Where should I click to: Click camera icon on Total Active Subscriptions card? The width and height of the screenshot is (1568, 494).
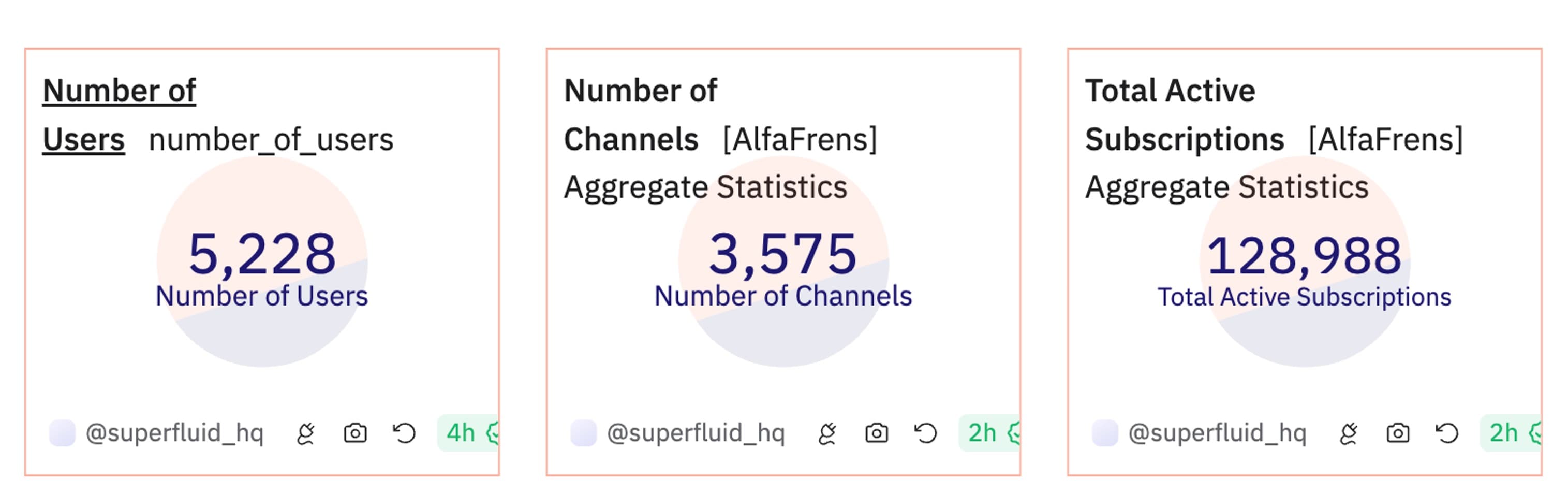tap(1398, 433)
